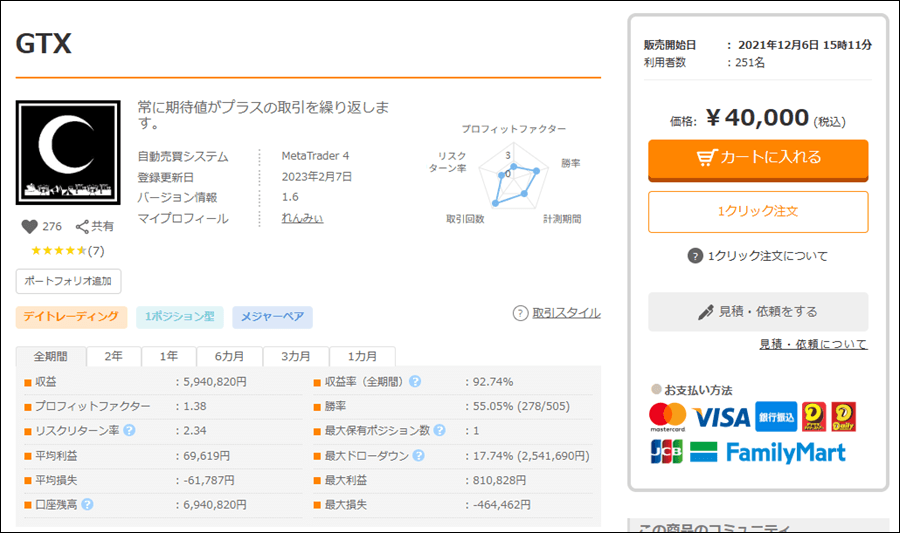Add product with カートに入れる button

coord(758,158)
